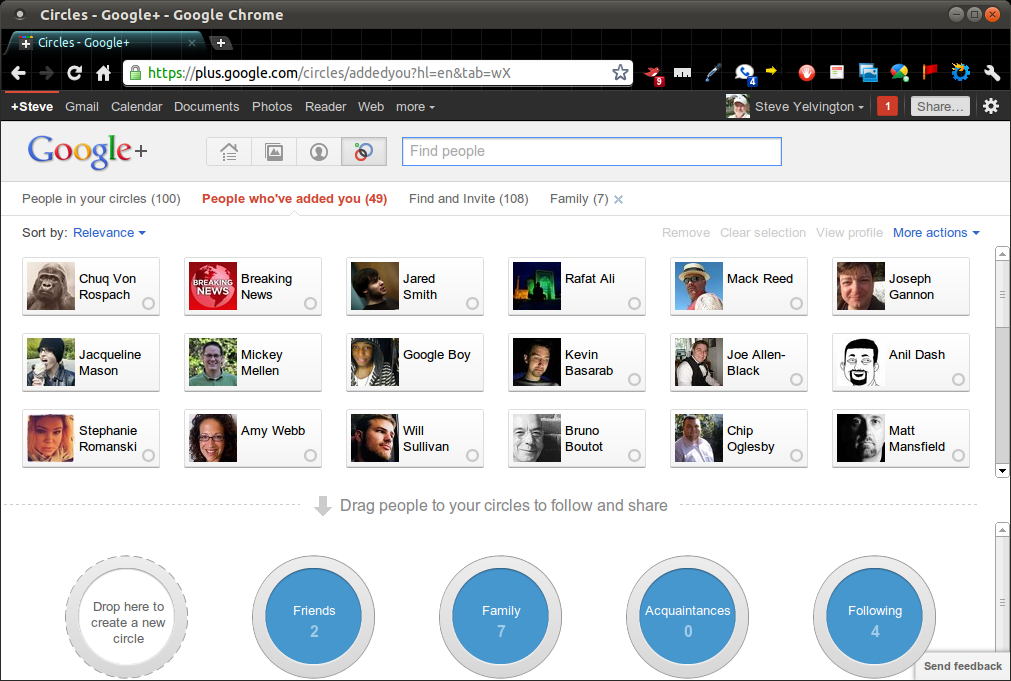
Task: Select Kevin Basarab's selection circle
Action: coord(634,380)
